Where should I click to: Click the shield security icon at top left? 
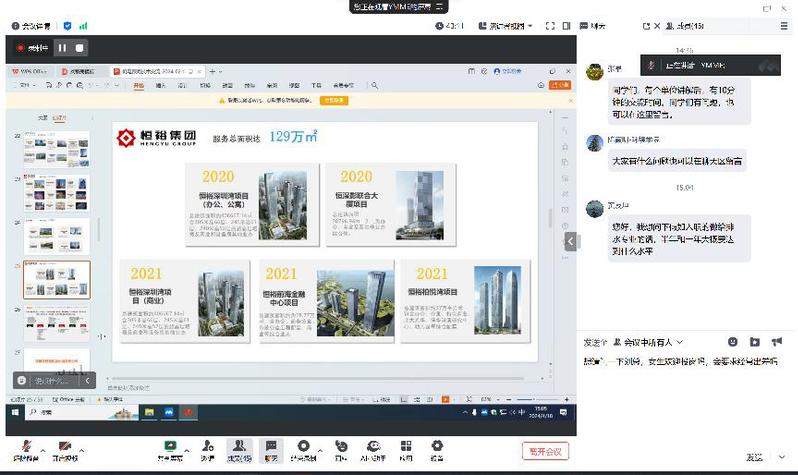pos(67,26)
